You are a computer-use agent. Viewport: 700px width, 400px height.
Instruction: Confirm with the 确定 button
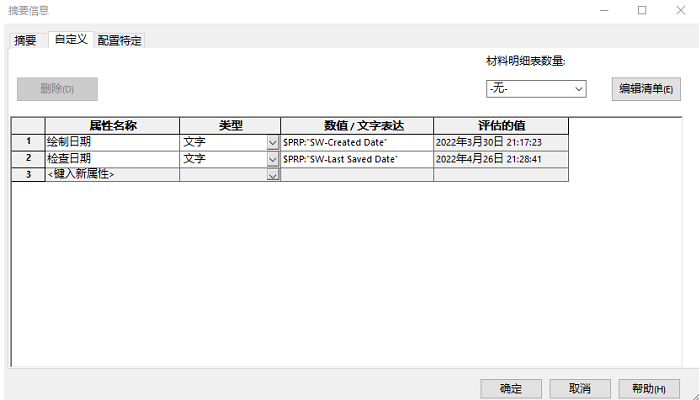[511, 389]
